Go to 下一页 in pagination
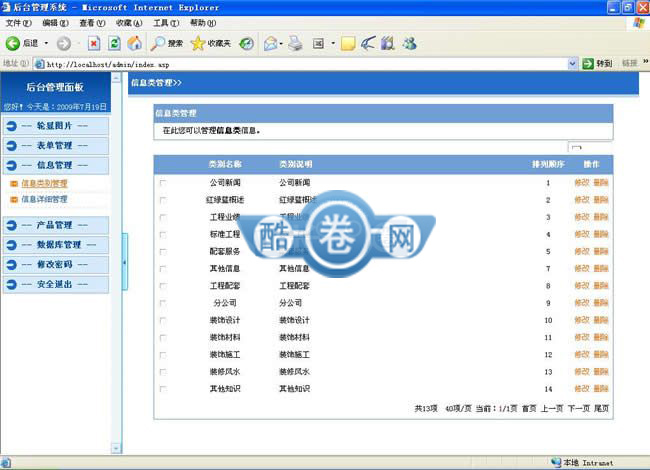 tap(579, 409)
